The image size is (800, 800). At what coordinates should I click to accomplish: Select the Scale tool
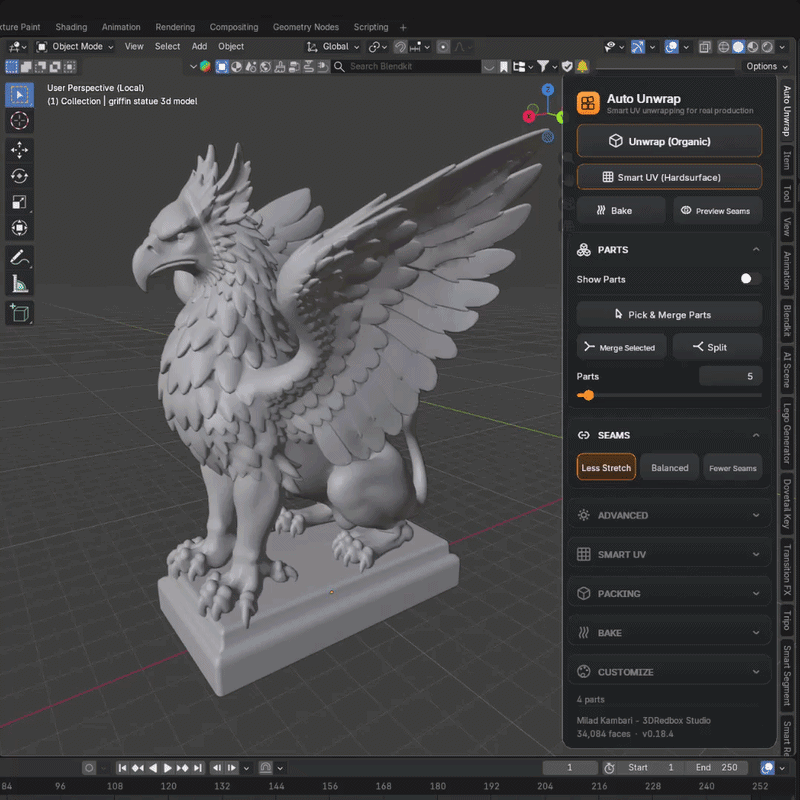coord(19,202)
